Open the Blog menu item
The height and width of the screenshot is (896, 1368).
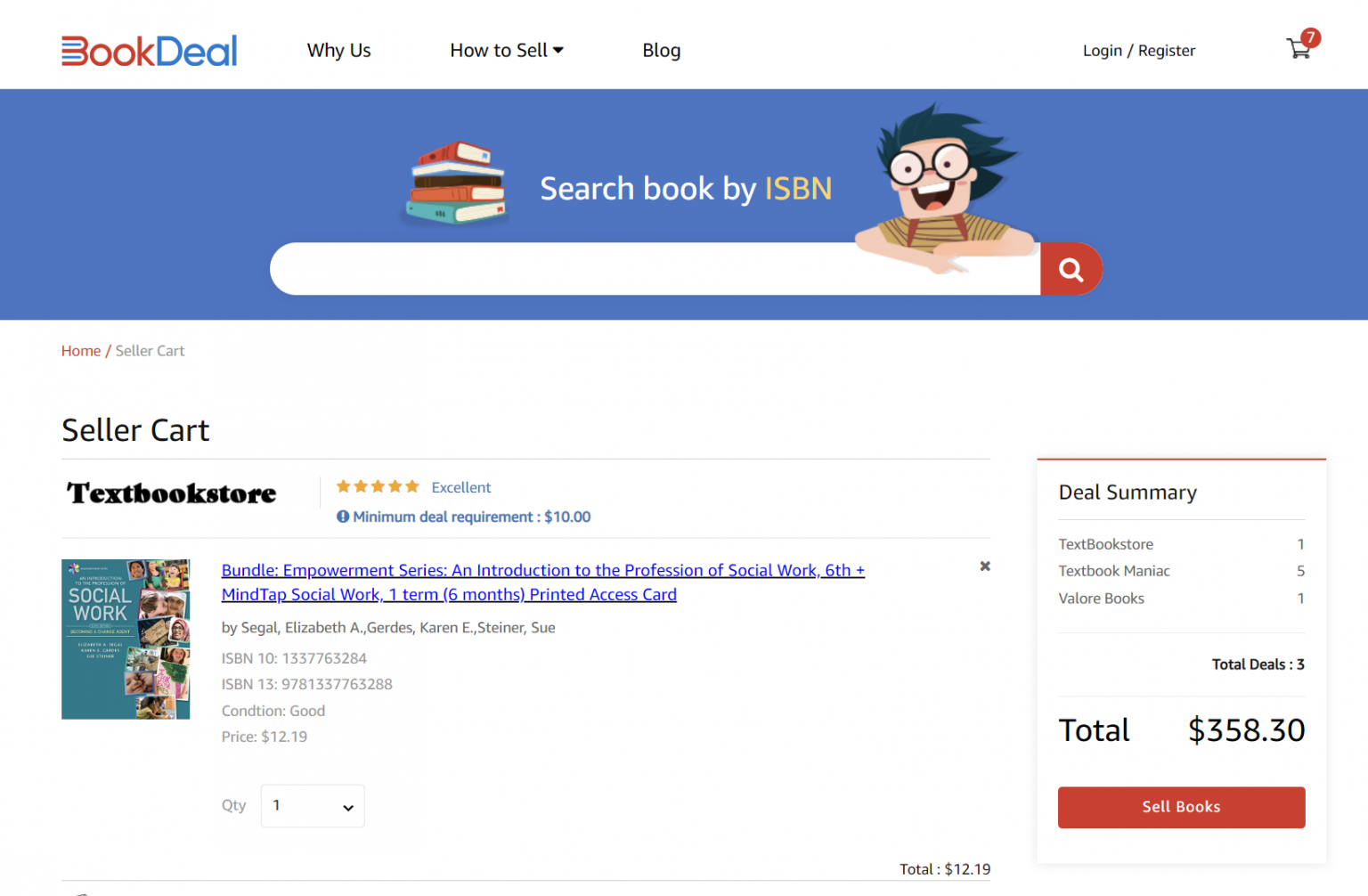[661, 50]
